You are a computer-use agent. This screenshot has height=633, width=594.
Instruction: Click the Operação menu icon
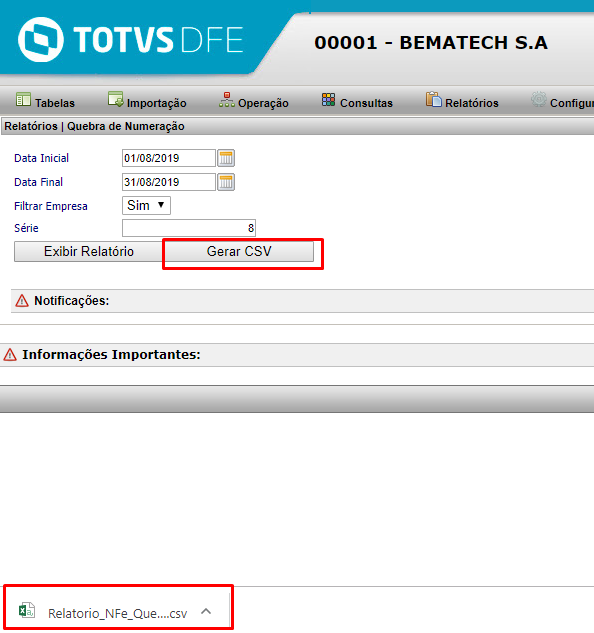[227, 99]
